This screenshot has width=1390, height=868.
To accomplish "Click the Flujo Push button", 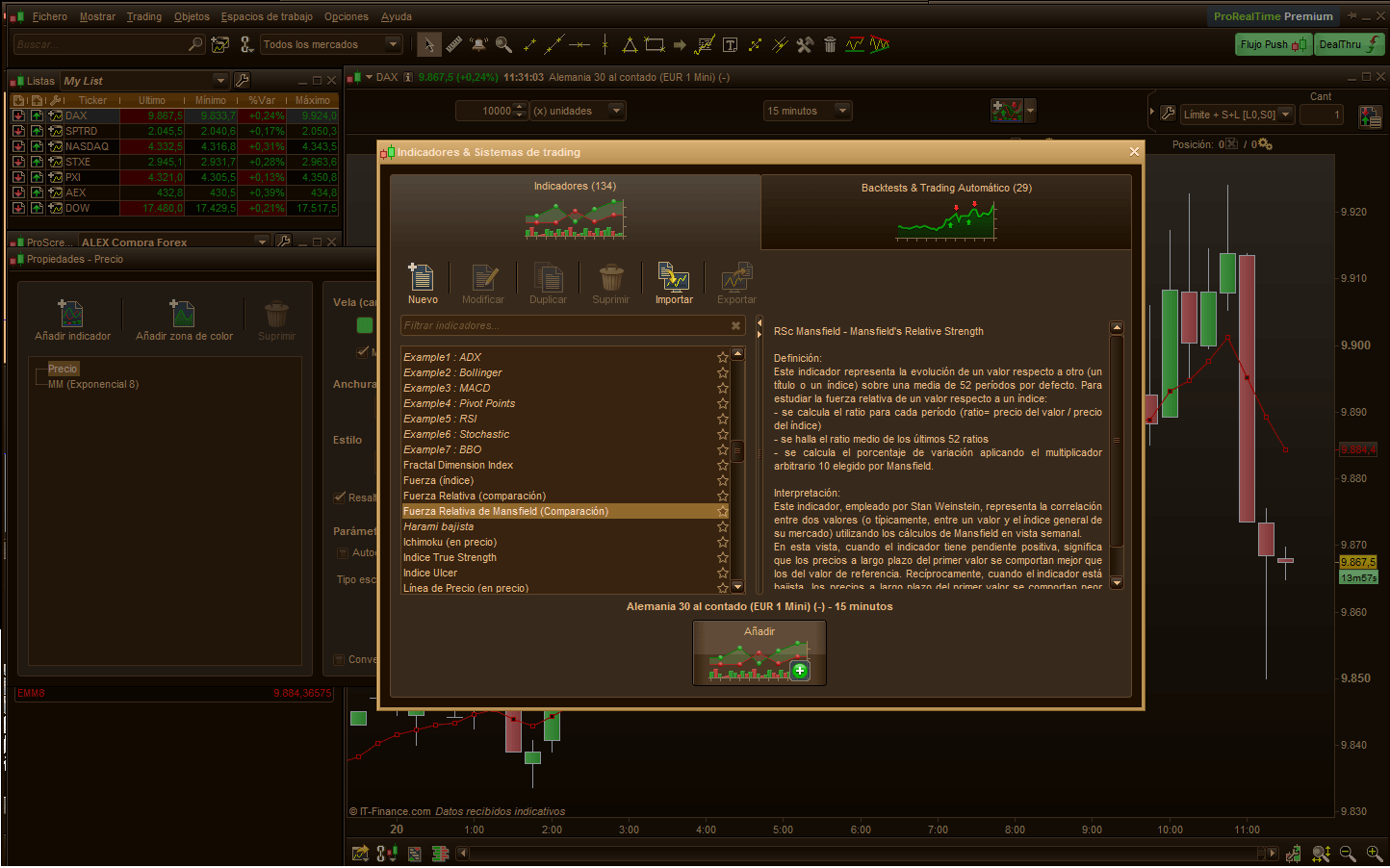I will (x=1274, y=44).
